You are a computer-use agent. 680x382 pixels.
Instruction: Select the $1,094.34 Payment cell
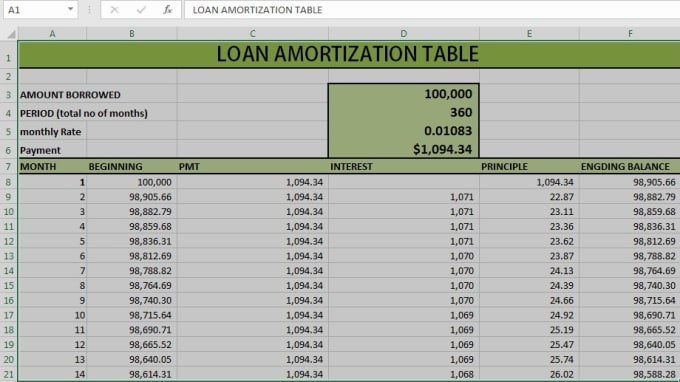404,149
